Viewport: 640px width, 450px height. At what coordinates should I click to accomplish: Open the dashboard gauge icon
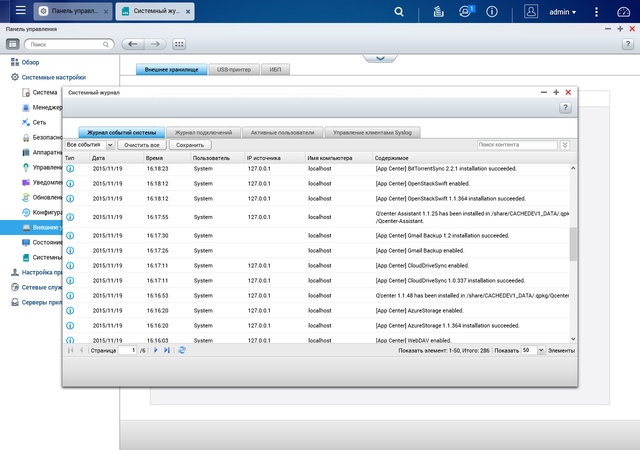(624, 12)
